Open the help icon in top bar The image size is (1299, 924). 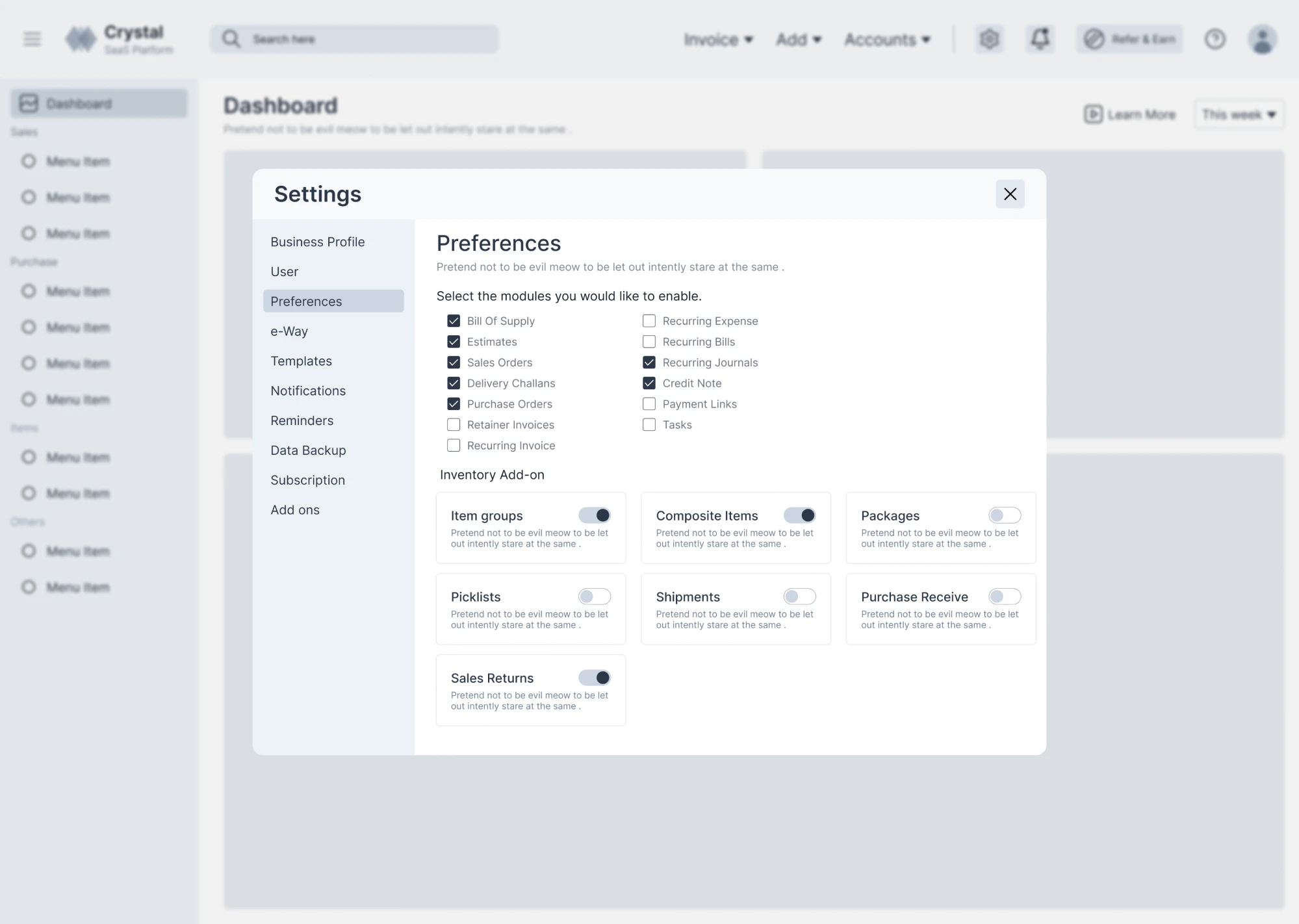pos(1215,39)
